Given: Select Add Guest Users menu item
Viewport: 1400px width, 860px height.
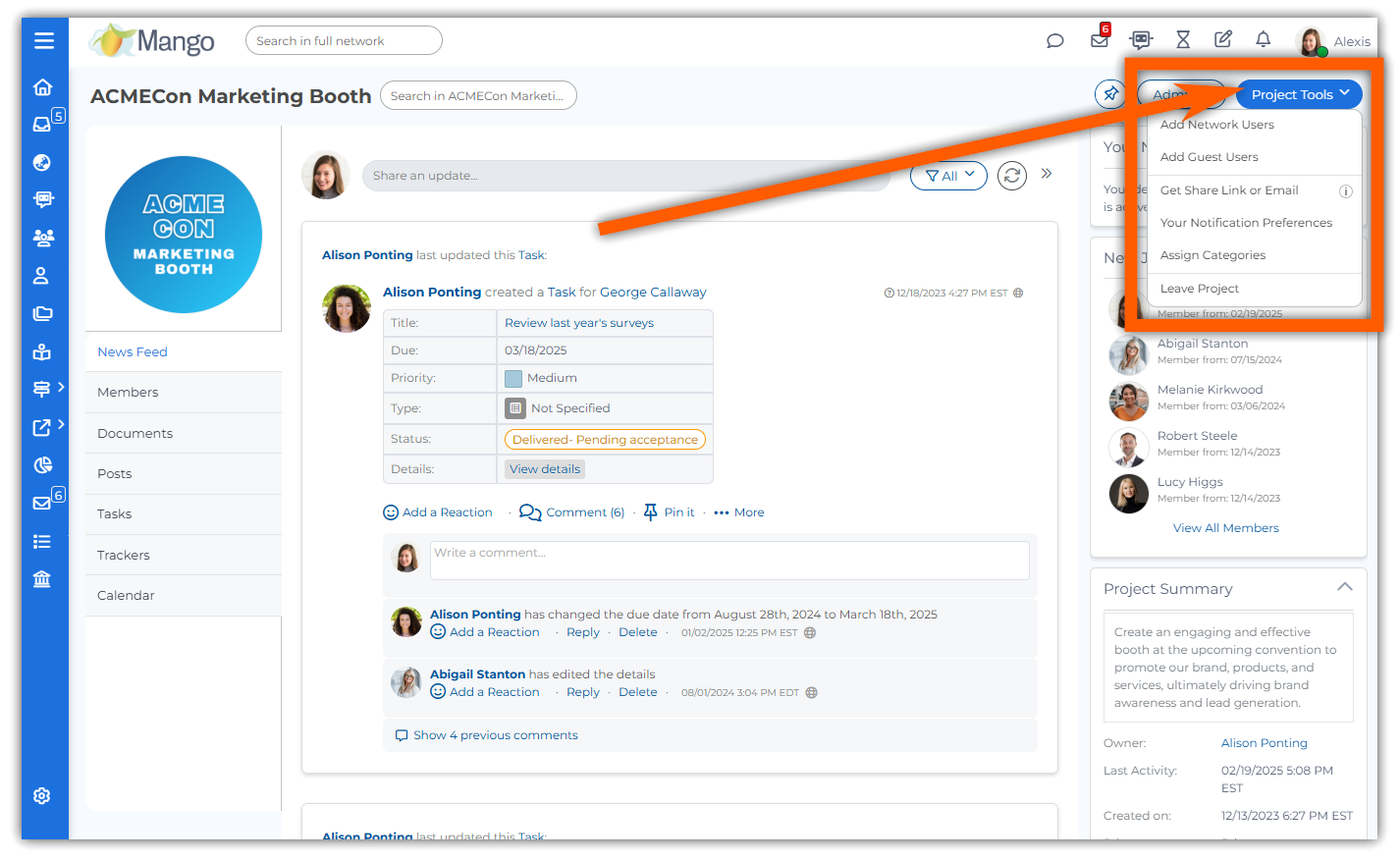Looking at the screenshot, I should pos(1209,157).
